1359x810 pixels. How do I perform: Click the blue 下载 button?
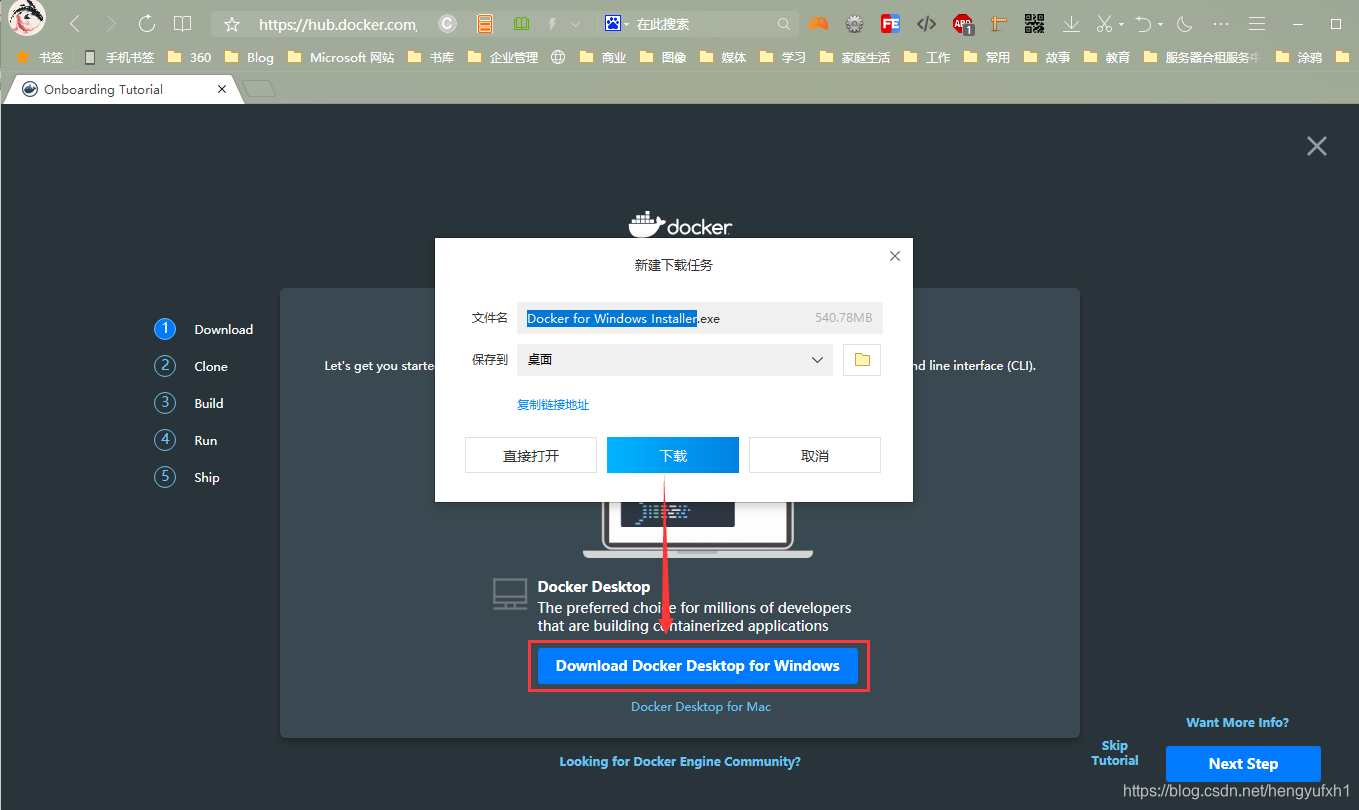coord(673,455)
